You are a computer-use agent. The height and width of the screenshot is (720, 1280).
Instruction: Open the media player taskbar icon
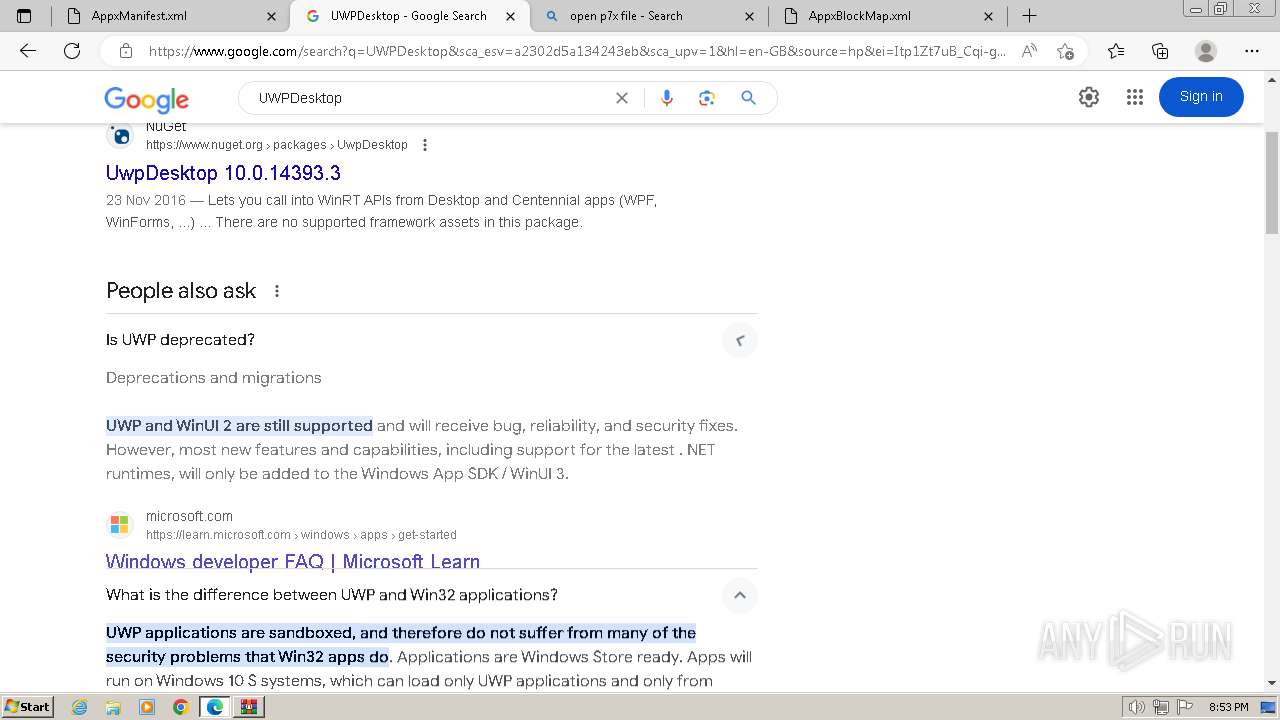click(147, 707)
